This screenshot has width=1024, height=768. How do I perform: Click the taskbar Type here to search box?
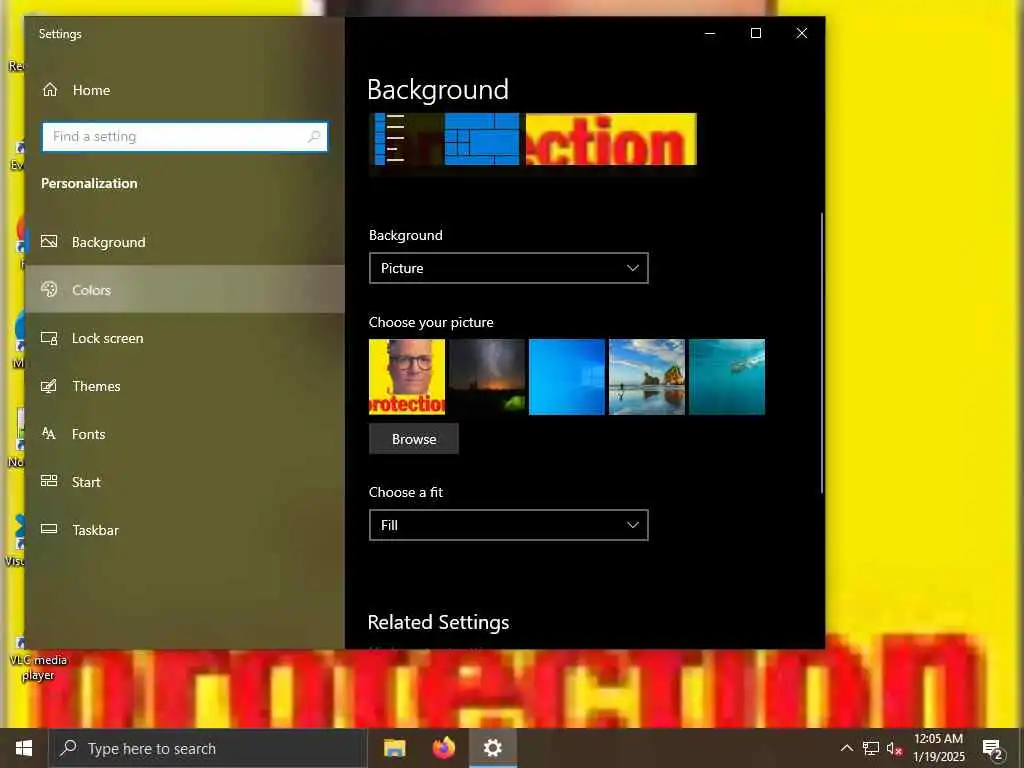click(x=207, y=748)
